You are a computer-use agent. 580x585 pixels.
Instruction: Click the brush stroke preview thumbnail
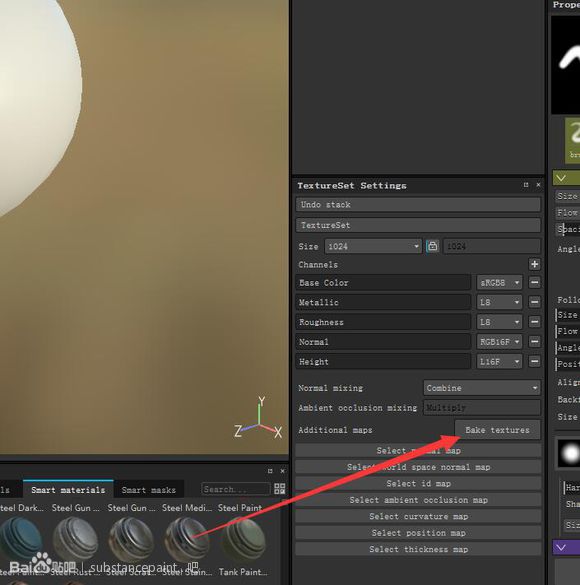[565, 65]
